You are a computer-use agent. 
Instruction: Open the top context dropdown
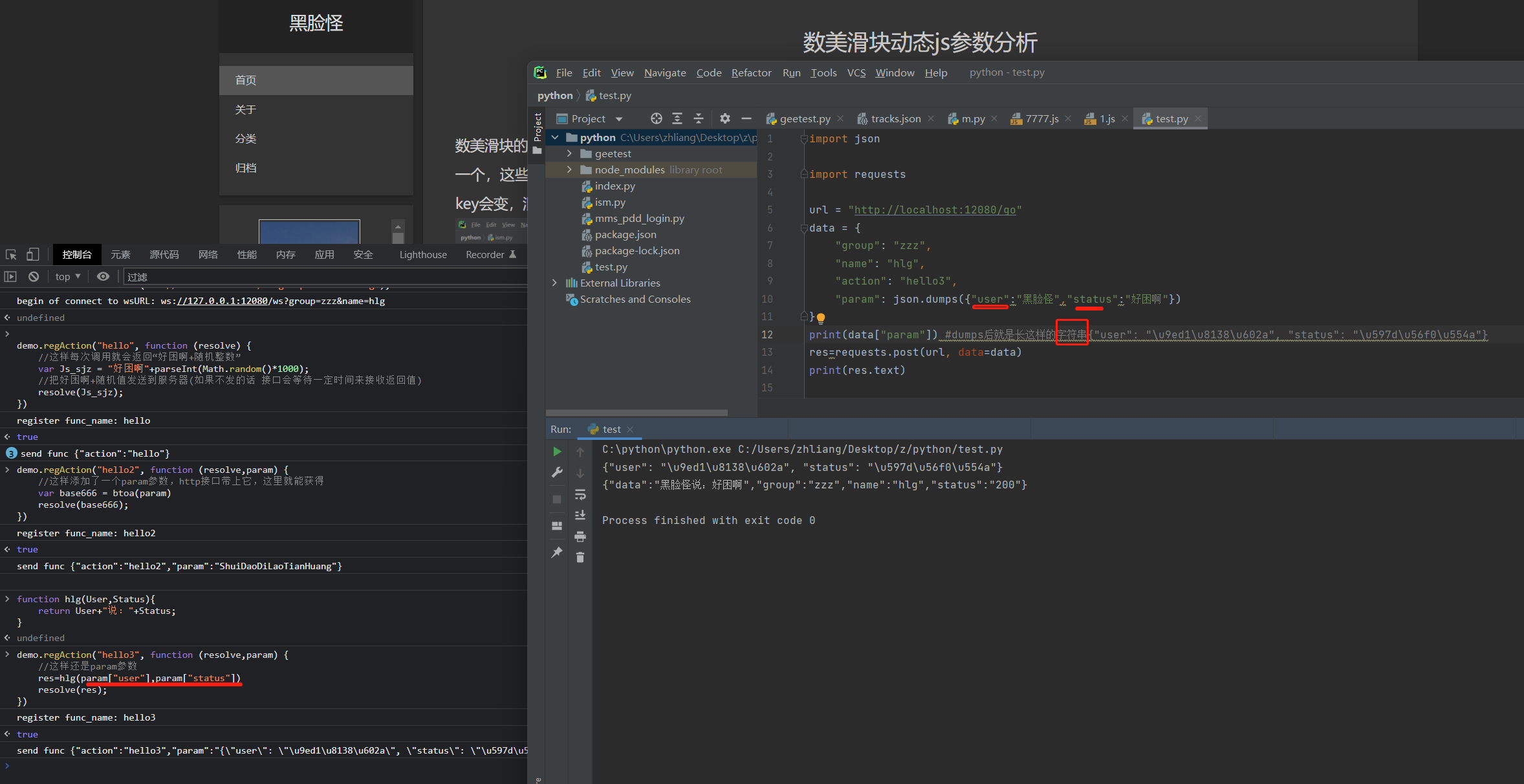click(68, 277)
